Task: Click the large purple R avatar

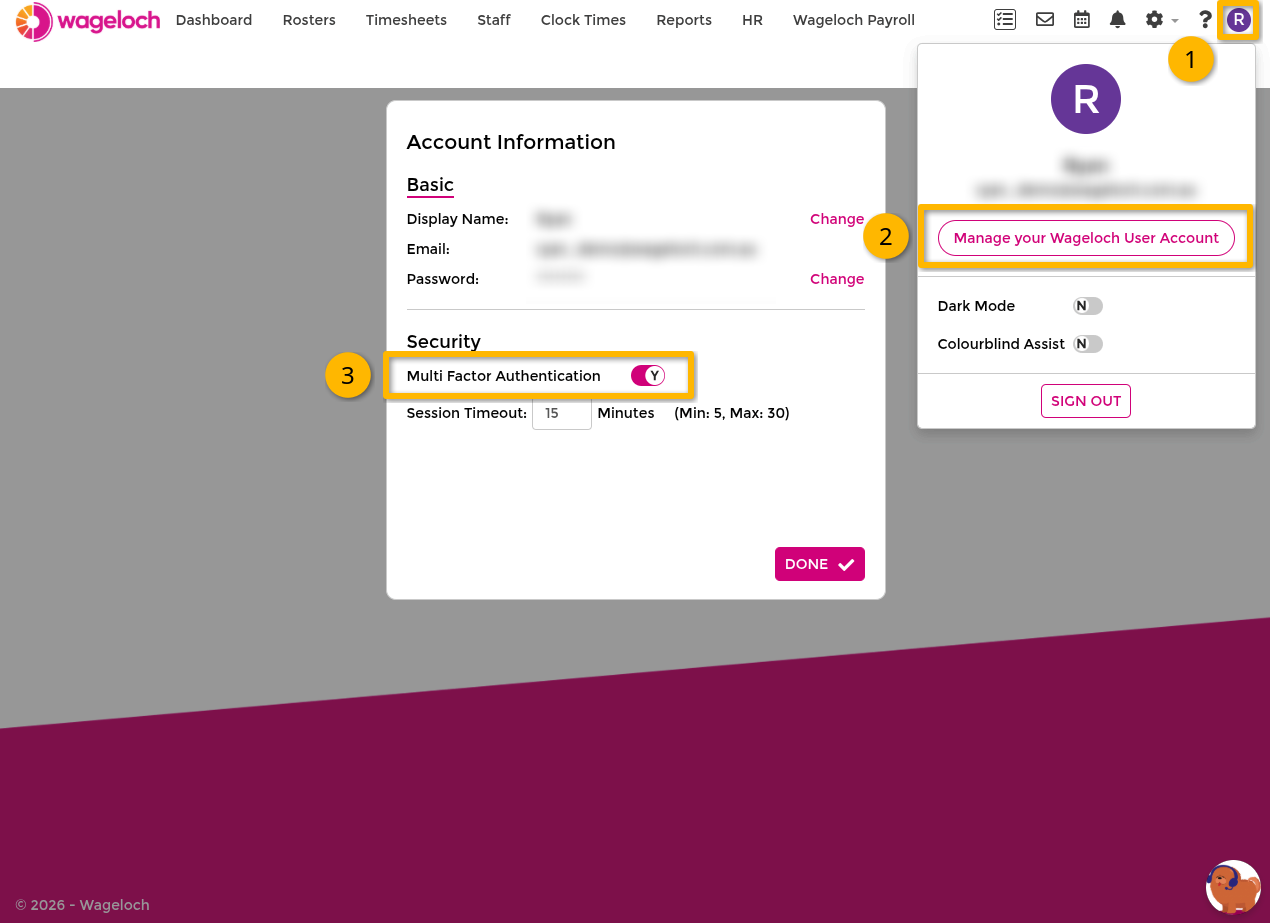Action: pyautogui.click(x=1086, y=99)
